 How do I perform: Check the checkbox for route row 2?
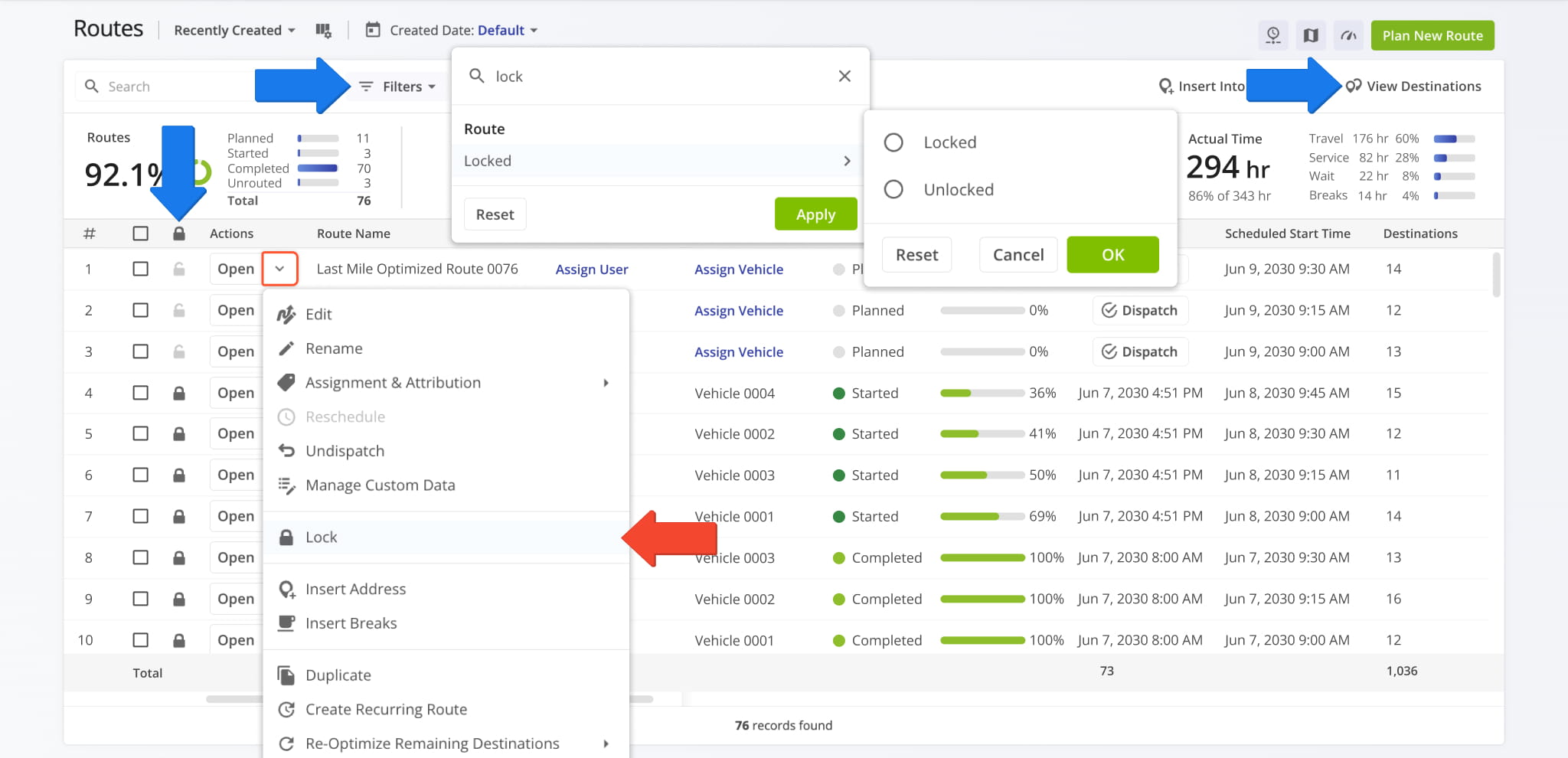tap(140, 310)
